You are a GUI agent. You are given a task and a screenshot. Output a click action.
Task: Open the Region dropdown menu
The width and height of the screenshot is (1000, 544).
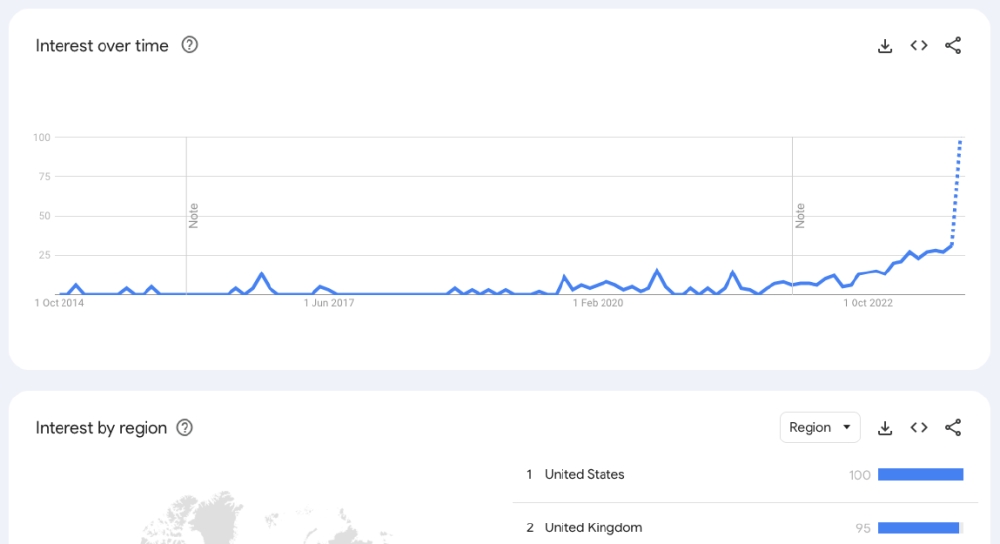coord(820,428)
